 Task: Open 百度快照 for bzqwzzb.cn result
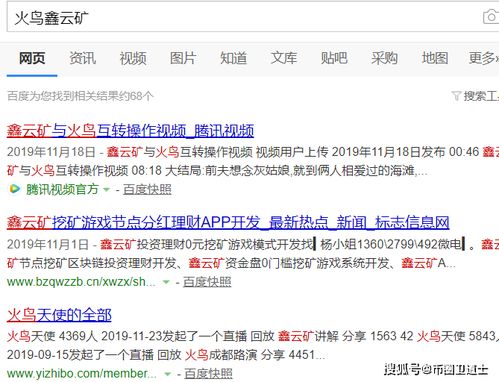[x=207, y=282]
